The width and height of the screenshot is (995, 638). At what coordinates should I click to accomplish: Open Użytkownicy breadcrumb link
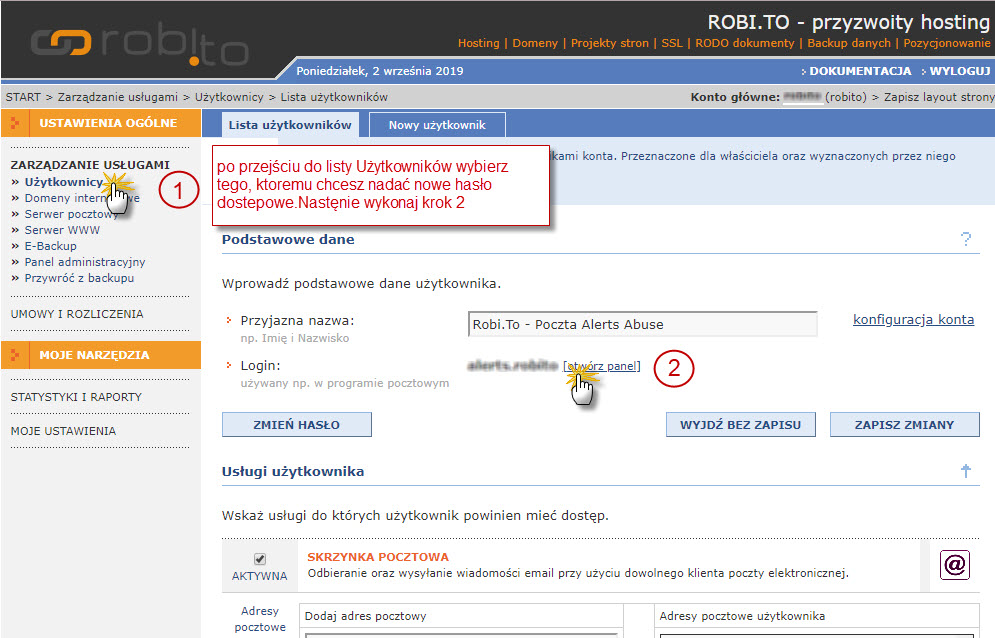click(x=229, y=97)
